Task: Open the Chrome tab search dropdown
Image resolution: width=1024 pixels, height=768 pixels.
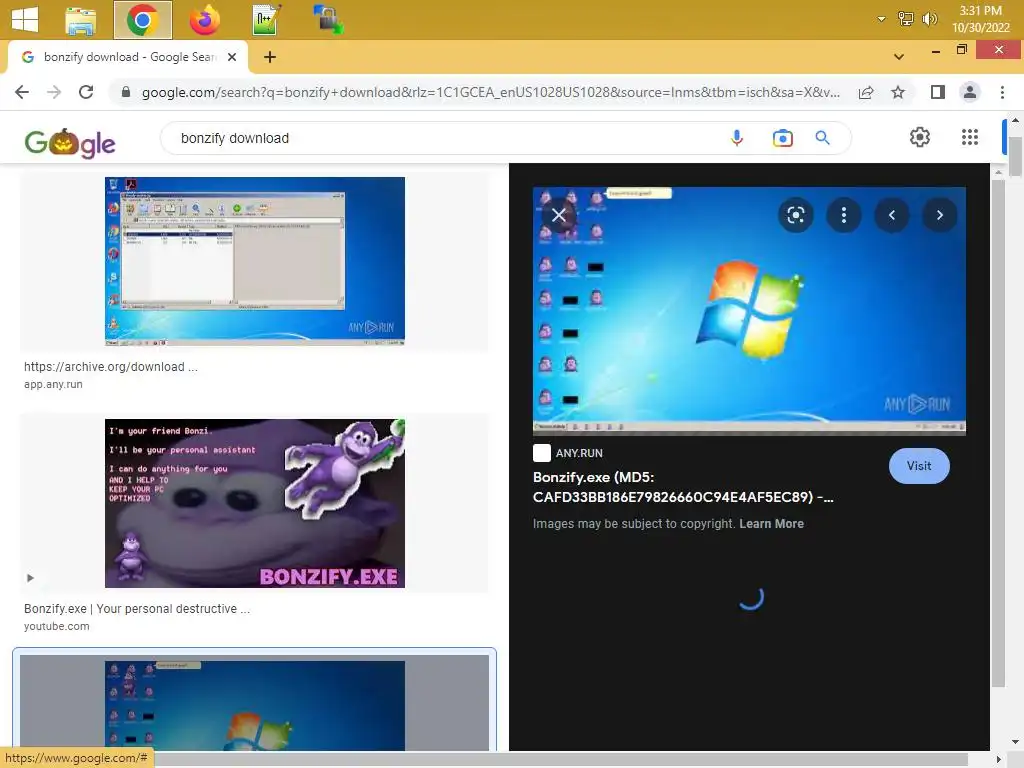Action: pos(899,57)
